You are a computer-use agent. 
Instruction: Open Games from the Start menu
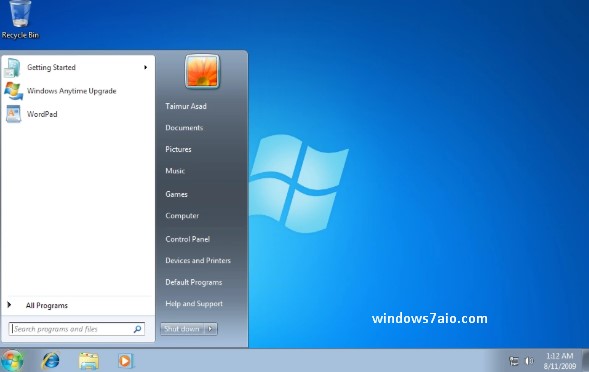pyautogui.click(x=177, y=194)
